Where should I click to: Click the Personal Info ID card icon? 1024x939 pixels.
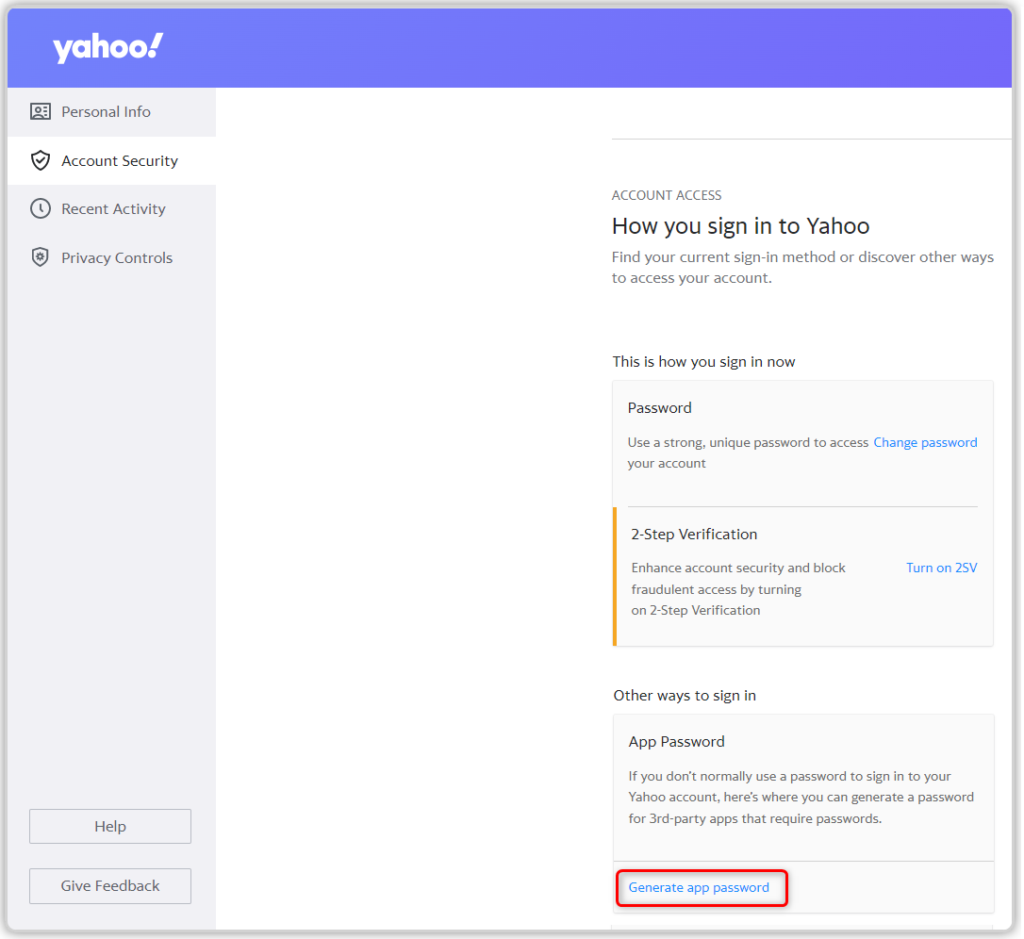tap(40, 111)
